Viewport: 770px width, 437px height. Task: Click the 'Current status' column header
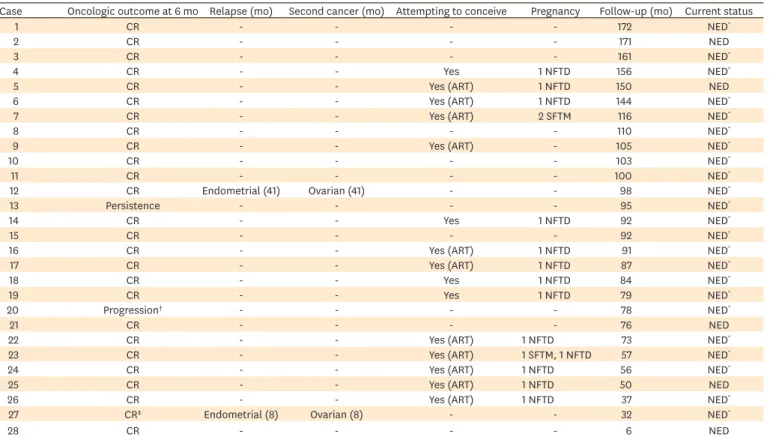click(x=718, y=11)
